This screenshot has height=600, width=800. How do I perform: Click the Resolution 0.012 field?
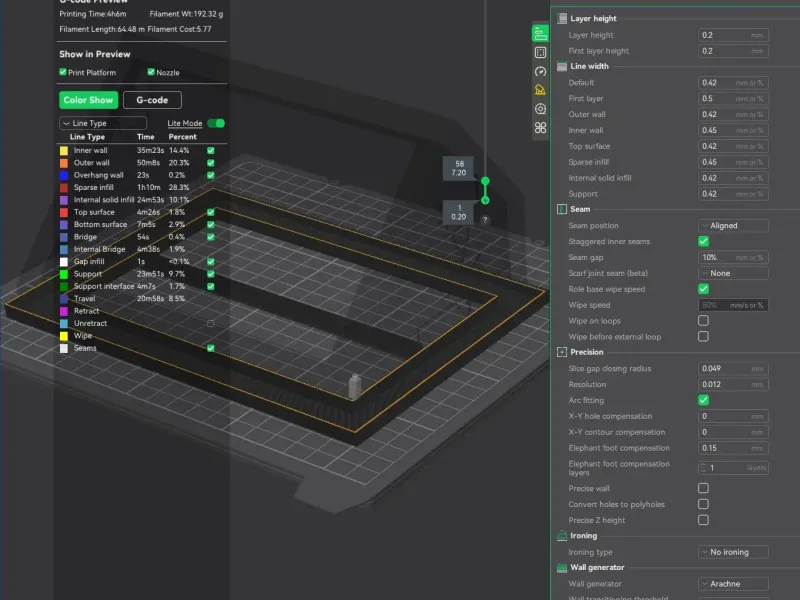(x=733, y=384)
